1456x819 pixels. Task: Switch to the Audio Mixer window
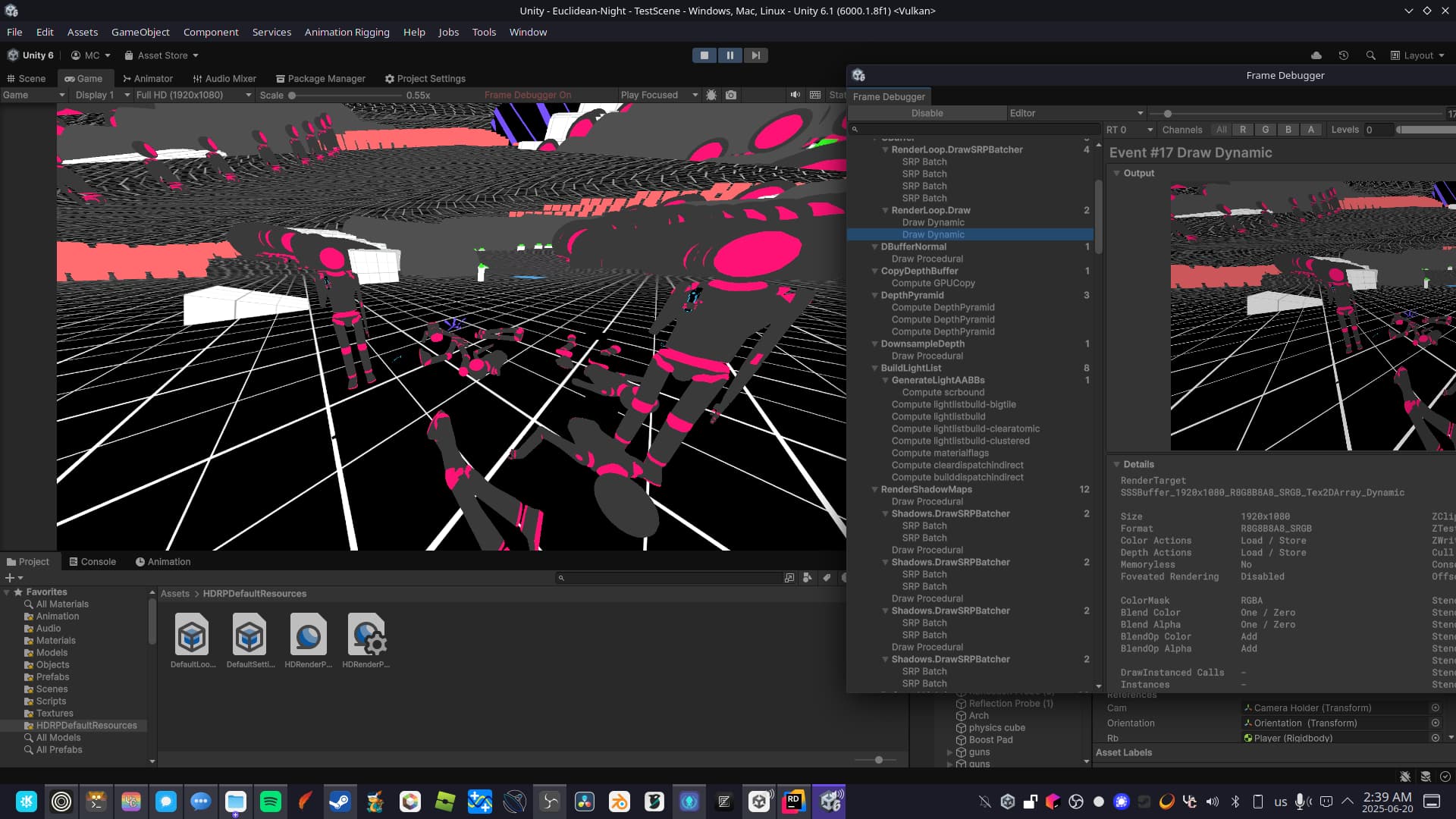pos(224,78)
